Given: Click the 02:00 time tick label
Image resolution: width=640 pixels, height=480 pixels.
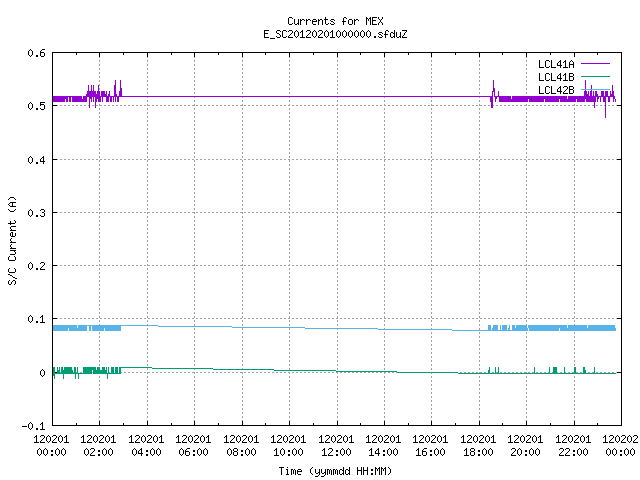Looking at the screenshot, I should click(x=98, y=452).
